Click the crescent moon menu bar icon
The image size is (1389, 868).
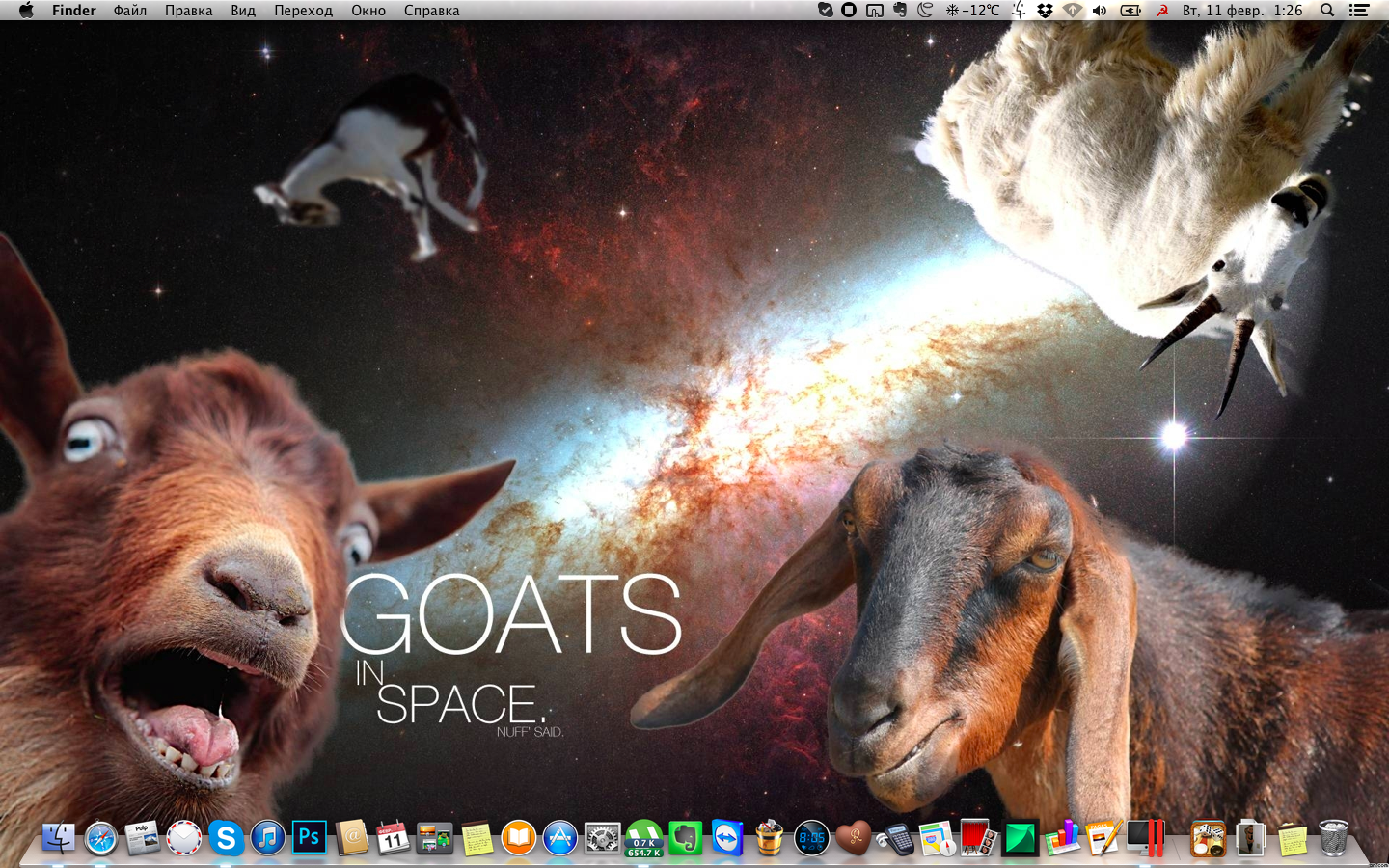click(x=926, y=11)
